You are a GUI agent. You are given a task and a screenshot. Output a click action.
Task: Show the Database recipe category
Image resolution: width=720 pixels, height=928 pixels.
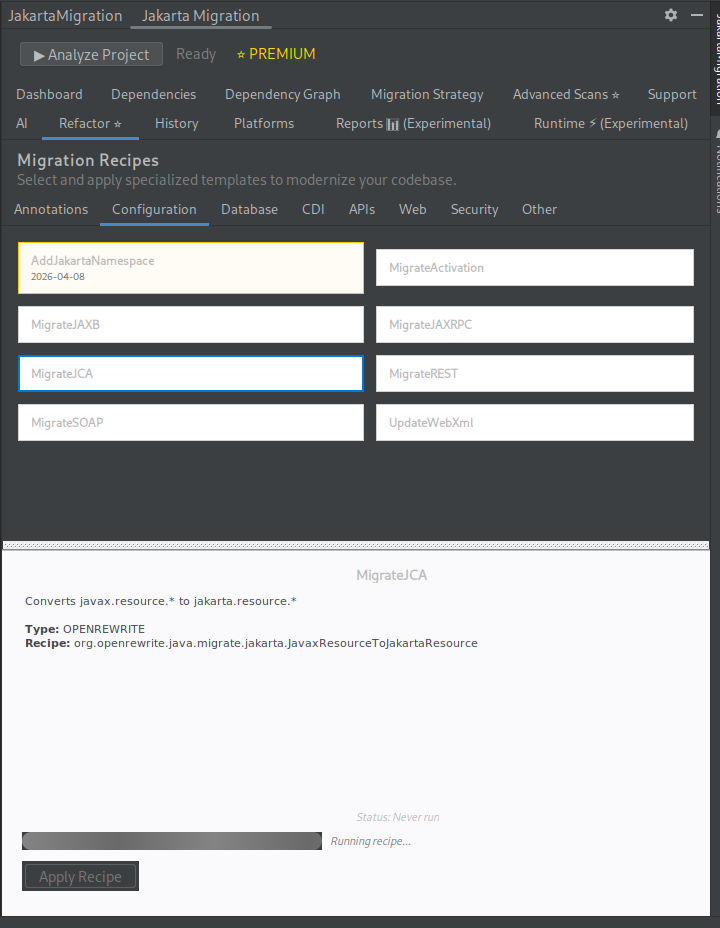tap(249, 210)
